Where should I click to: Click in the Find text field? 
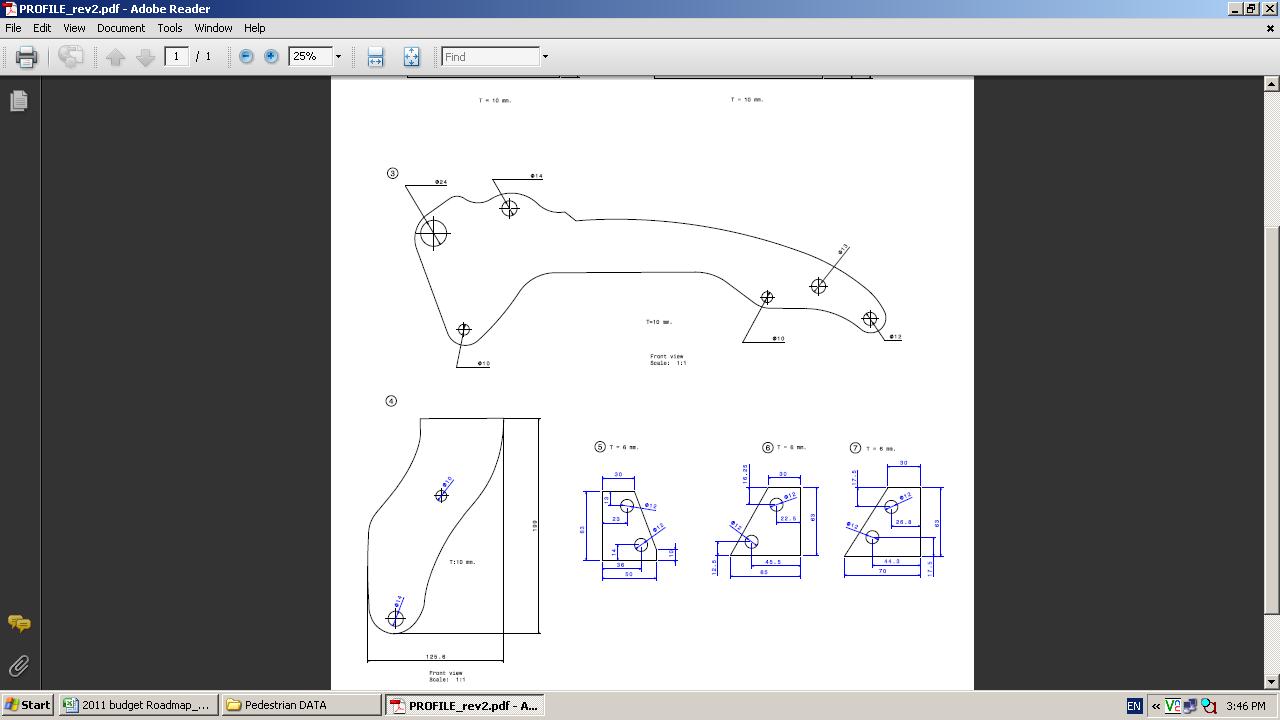pyautogui.click(x=490, y=57)
